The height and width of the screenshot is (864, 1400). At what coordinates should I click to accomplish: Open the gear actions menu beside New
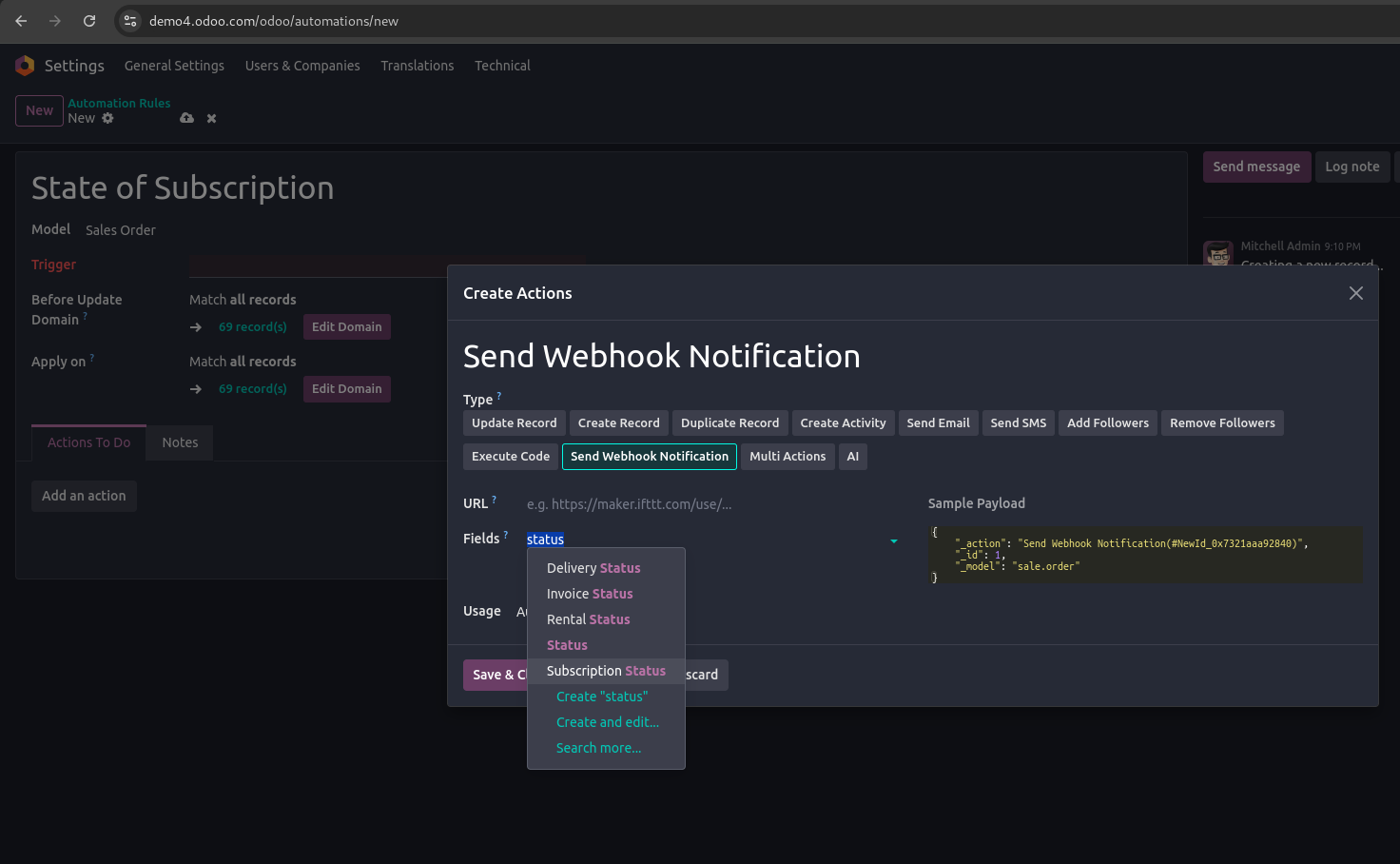tap(107, 118)
